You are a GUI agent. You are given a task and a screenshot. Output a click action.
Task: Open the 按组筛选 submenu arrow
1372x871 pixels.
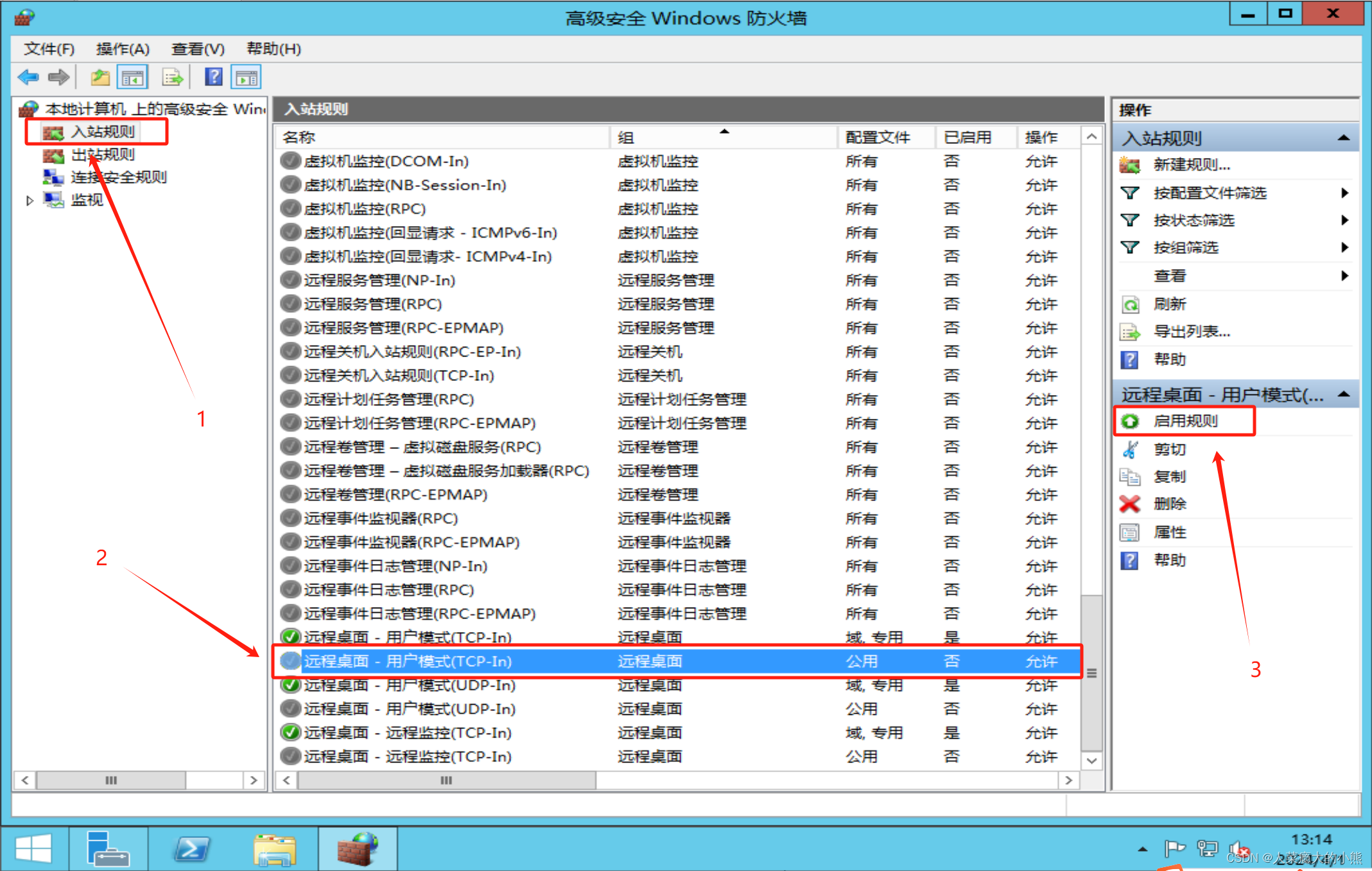(x=1344, y=247)
